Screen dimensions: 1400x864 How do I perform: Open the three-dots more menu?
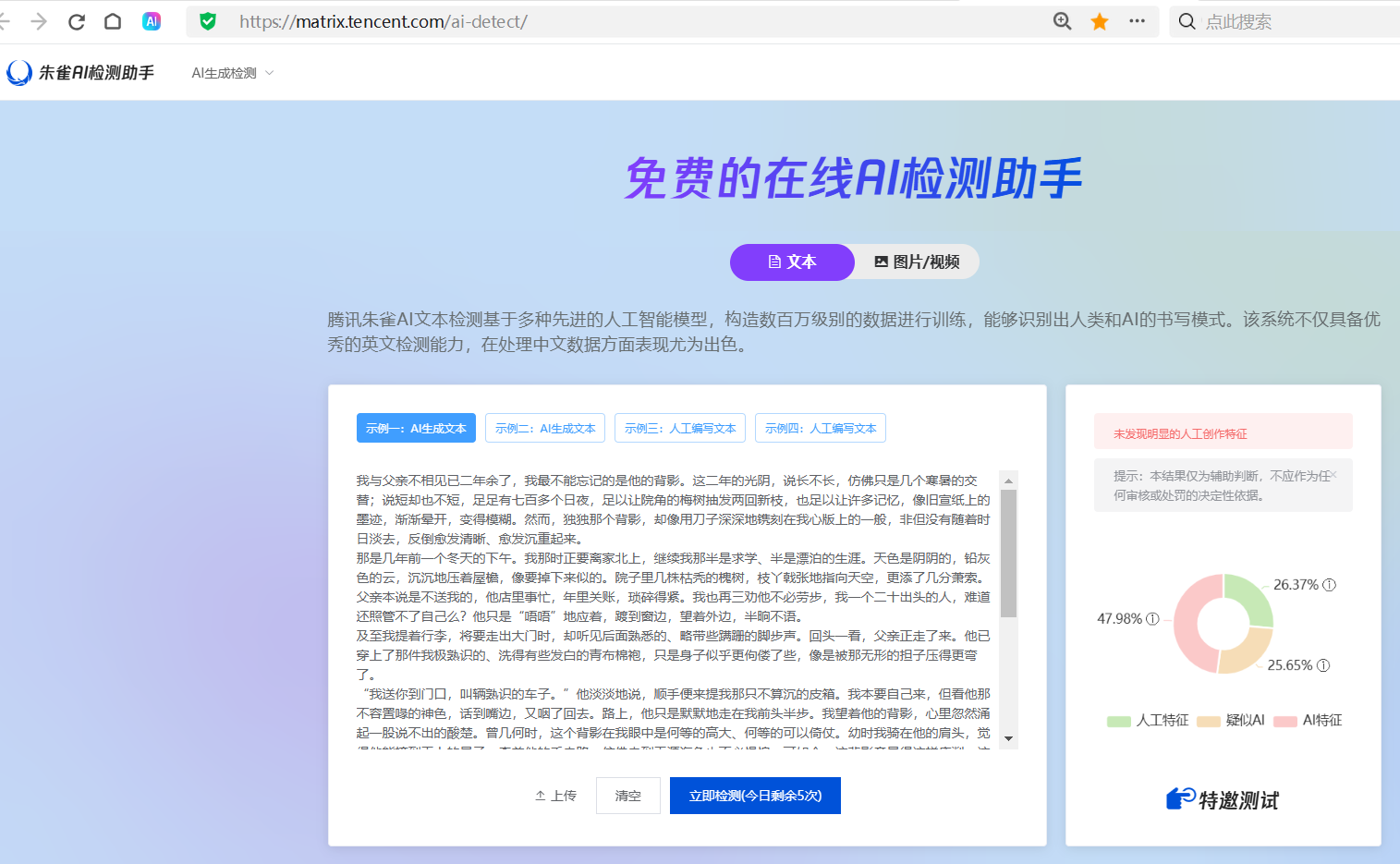pos(1137,21)
